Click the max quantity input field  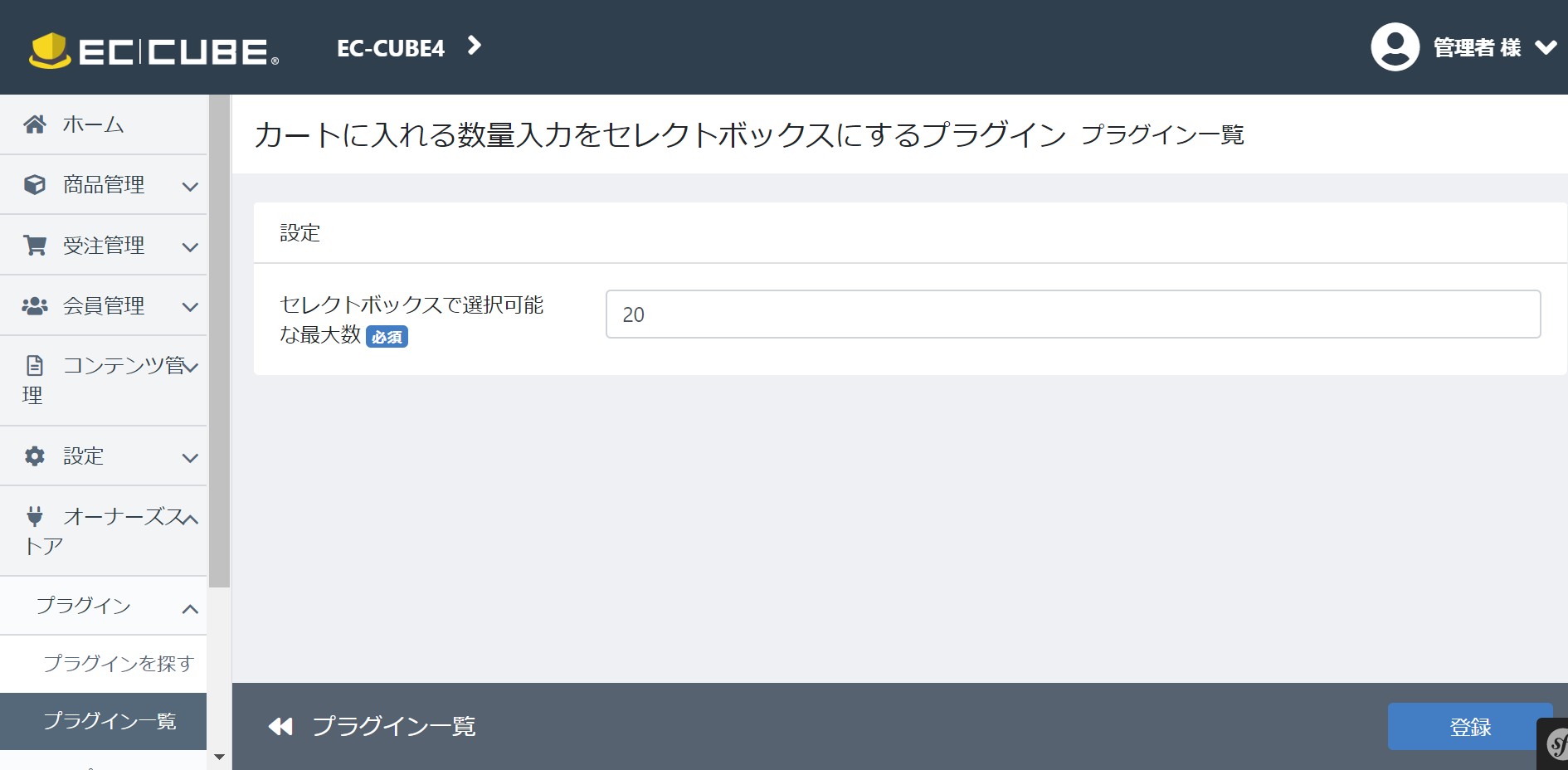point(1073,314)
